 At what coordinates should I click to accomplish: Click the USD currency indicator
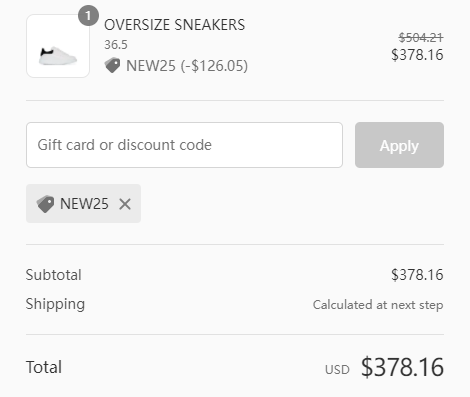tap(337, 370)
